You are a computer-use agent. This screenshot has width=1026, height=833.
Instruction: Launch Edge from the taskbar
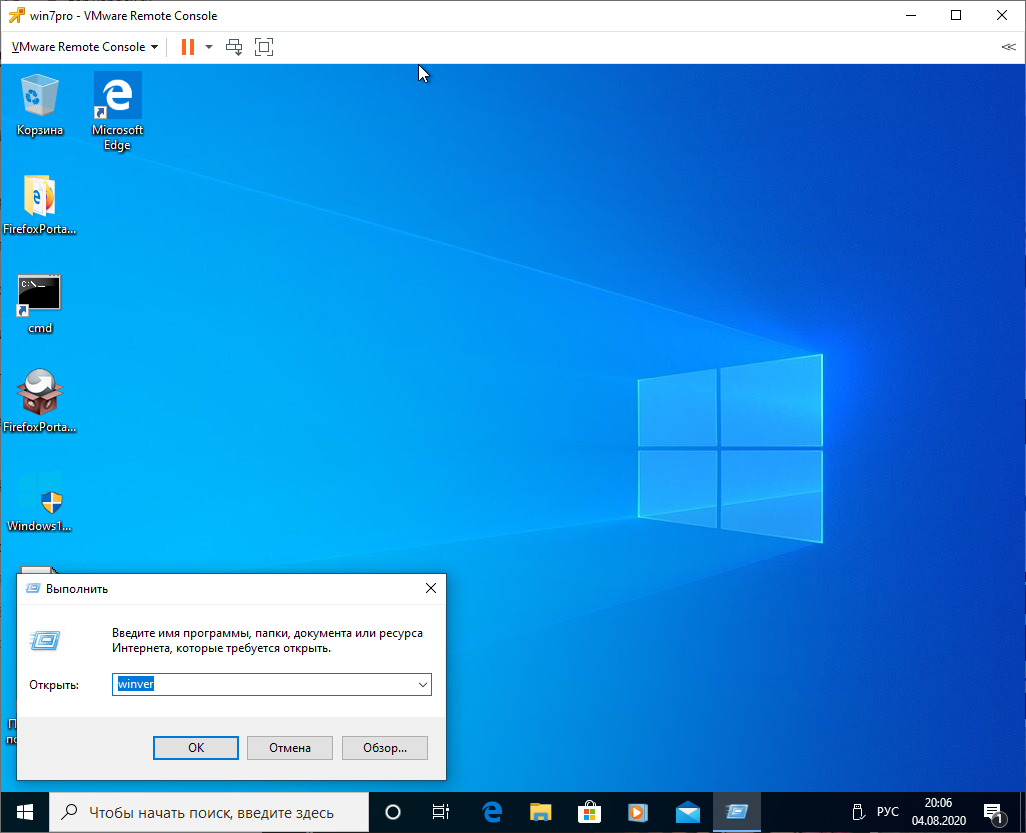click(x=491, y=813)
